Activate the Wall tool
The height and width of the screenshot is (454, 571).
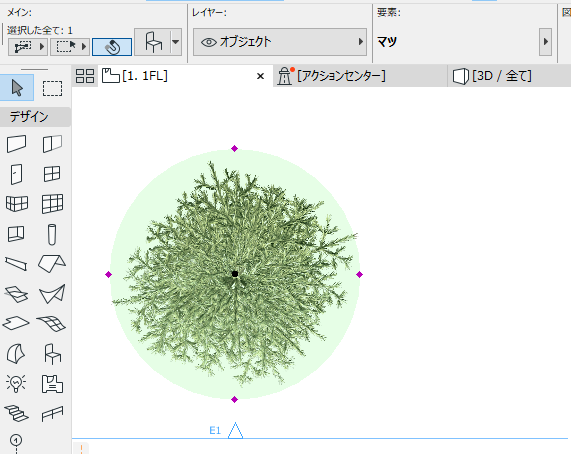[x=16, y=144]
